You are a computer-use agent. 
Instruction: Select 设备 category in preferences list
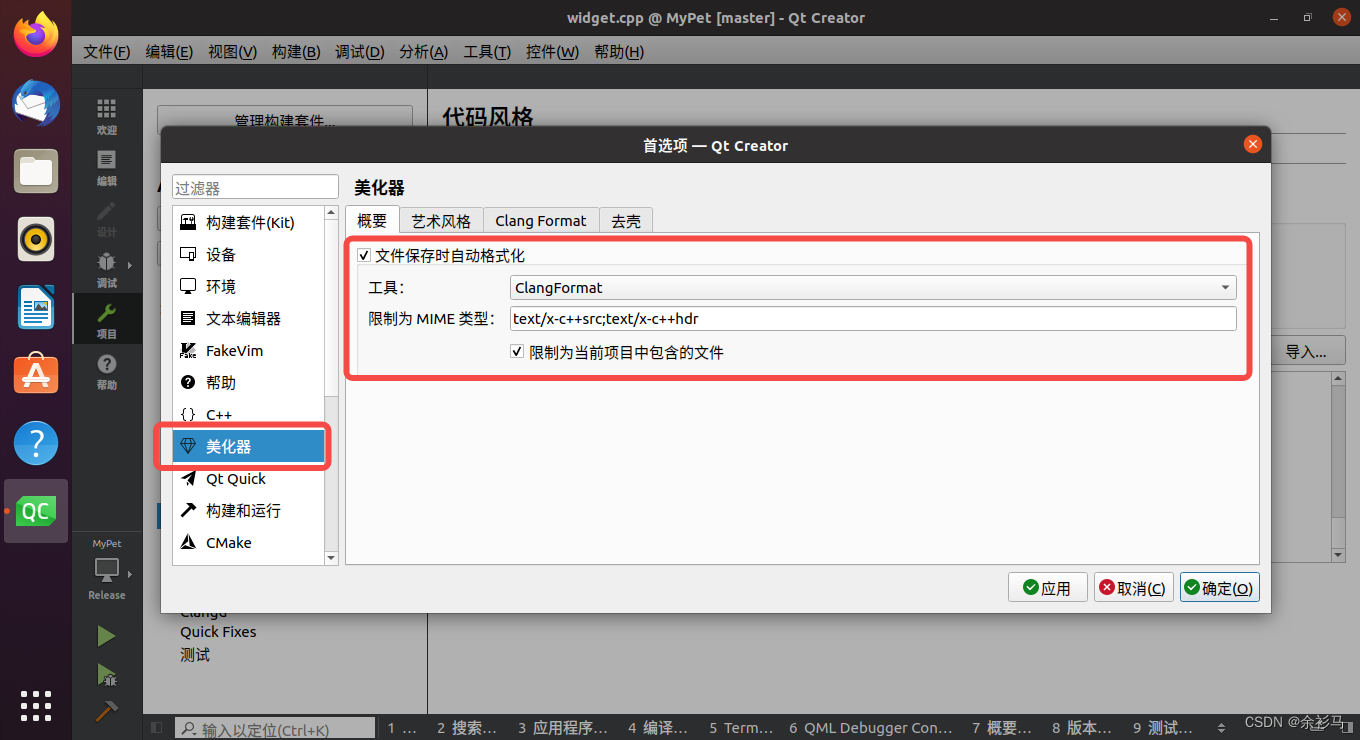point(250,254)
